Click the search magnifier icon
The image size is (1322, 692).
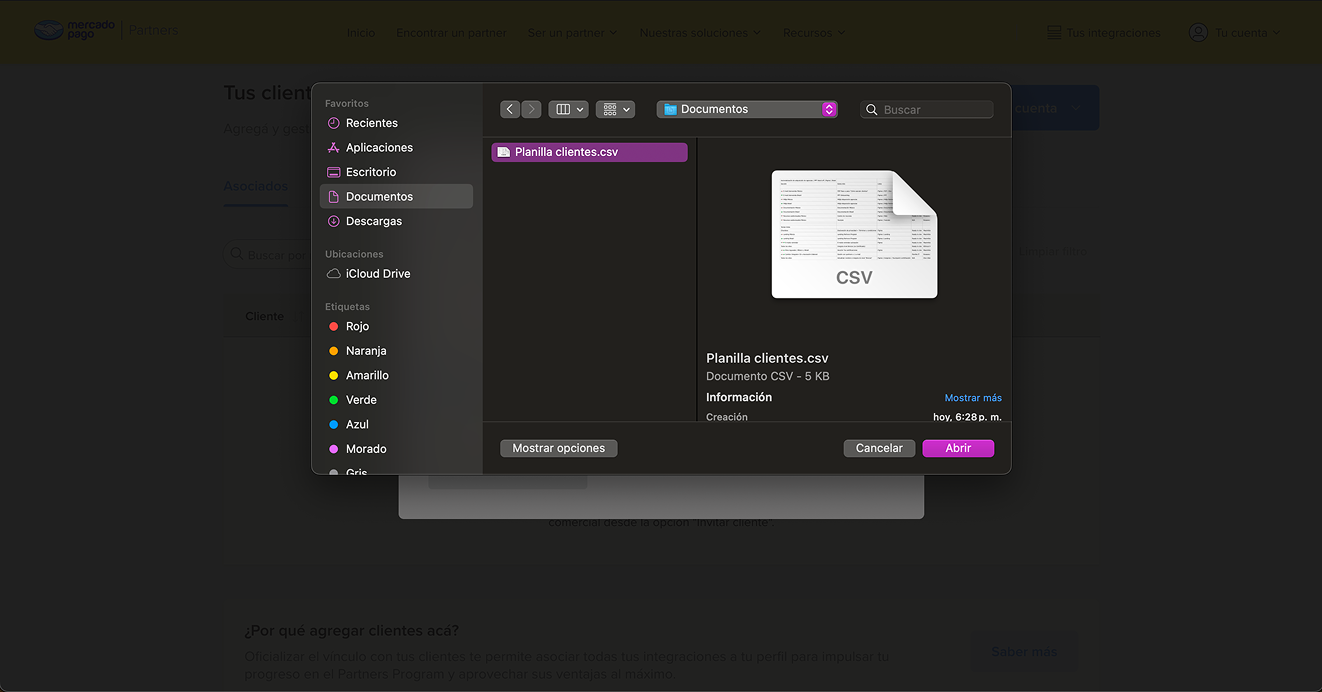(872, 110)
